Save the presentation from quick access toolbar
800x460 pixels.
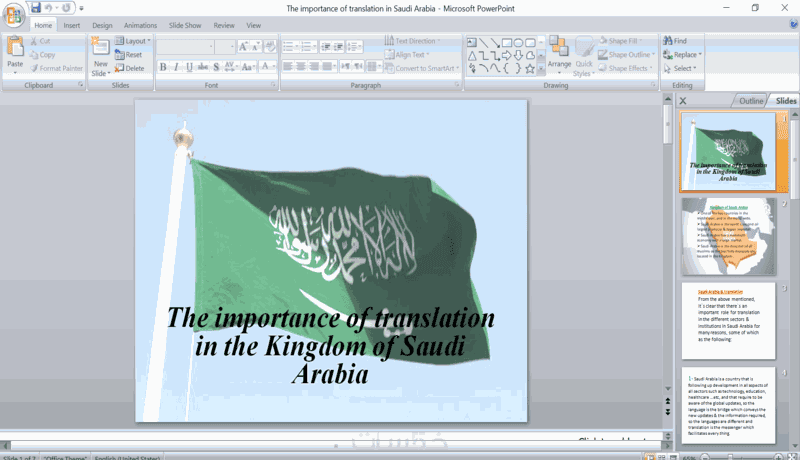coord(35,8)
